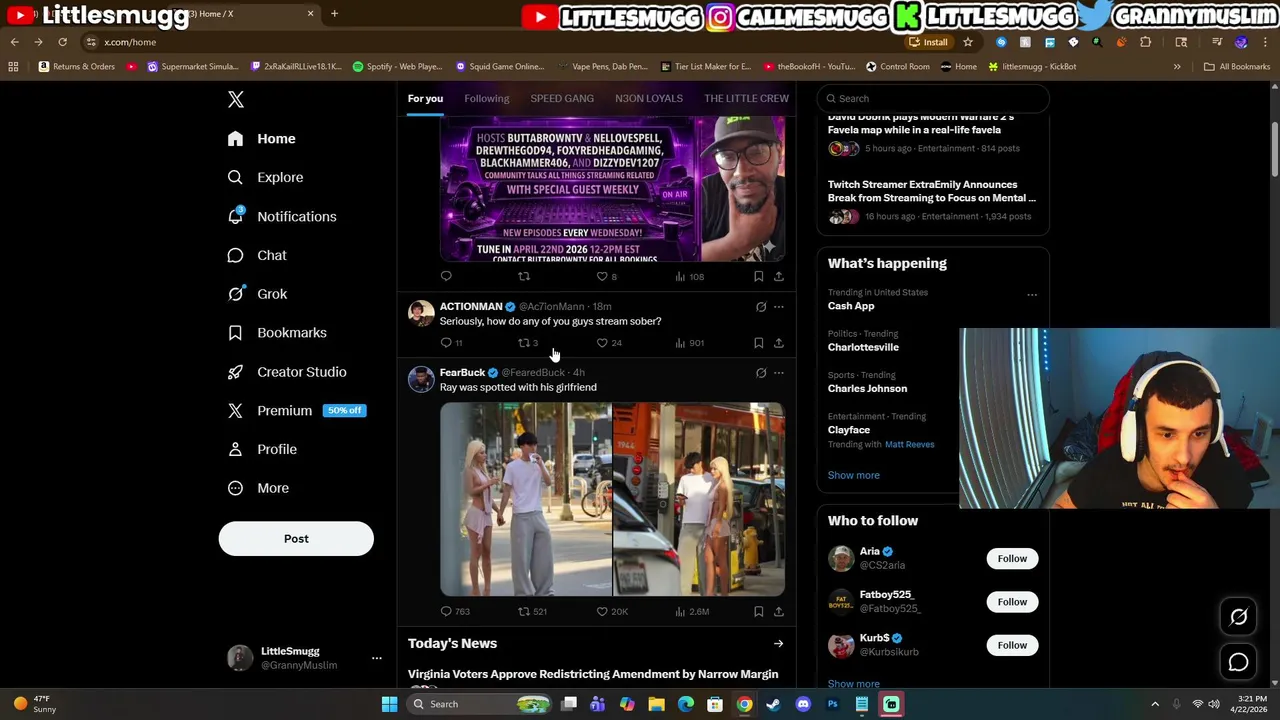
Task: Expand Today's News arrow
Action: tap(778, 644)
